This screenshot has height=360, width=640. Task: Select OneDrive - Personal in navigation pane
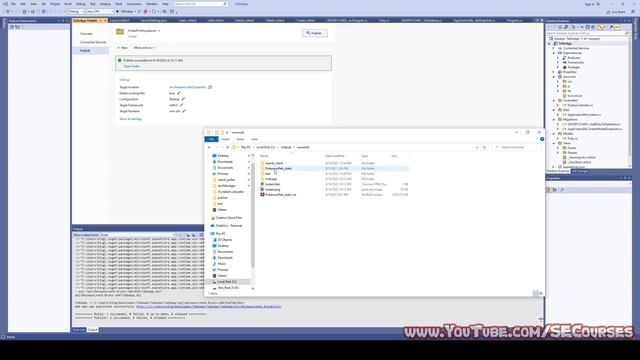tap(229, 226)
